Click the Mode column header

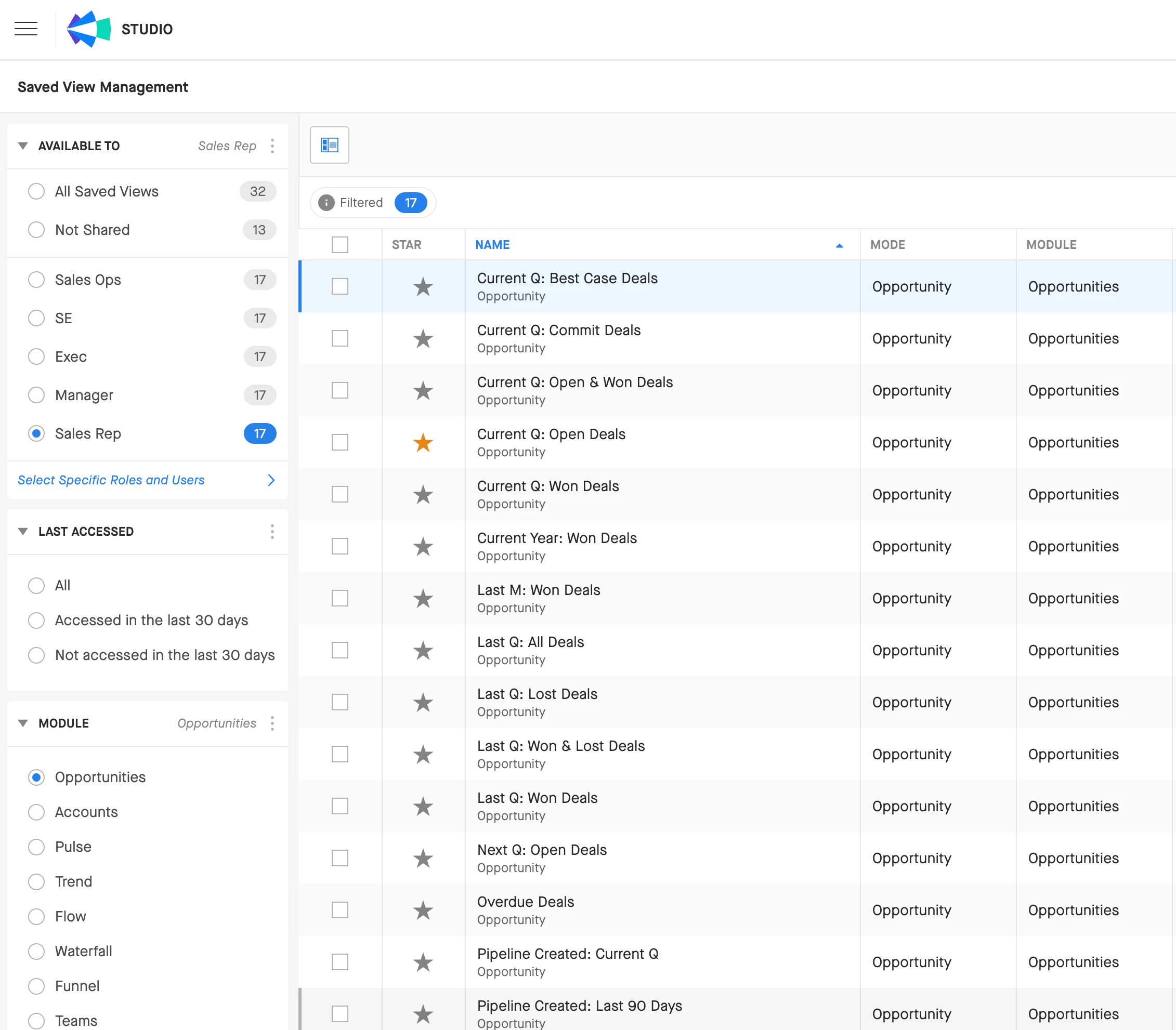(x=887, y=245)
